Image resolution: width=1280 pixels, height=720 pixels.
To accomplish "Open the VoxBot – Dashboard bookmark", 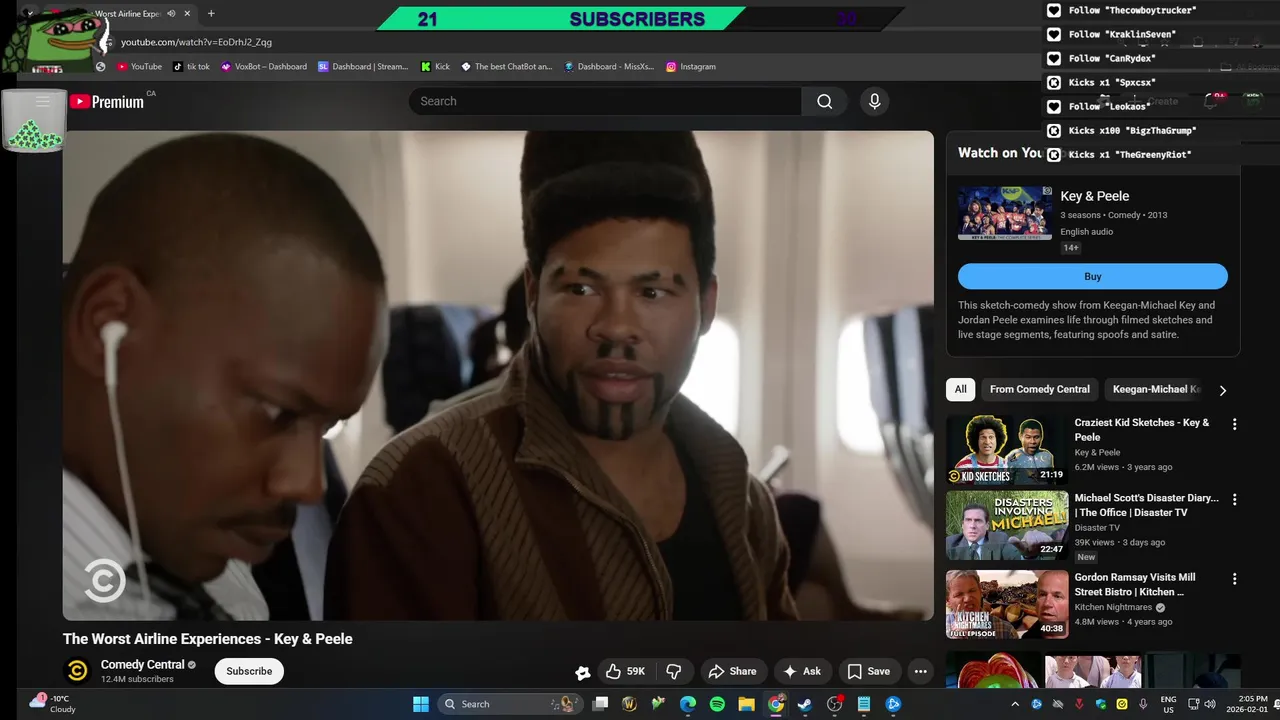I will [264, 67].
